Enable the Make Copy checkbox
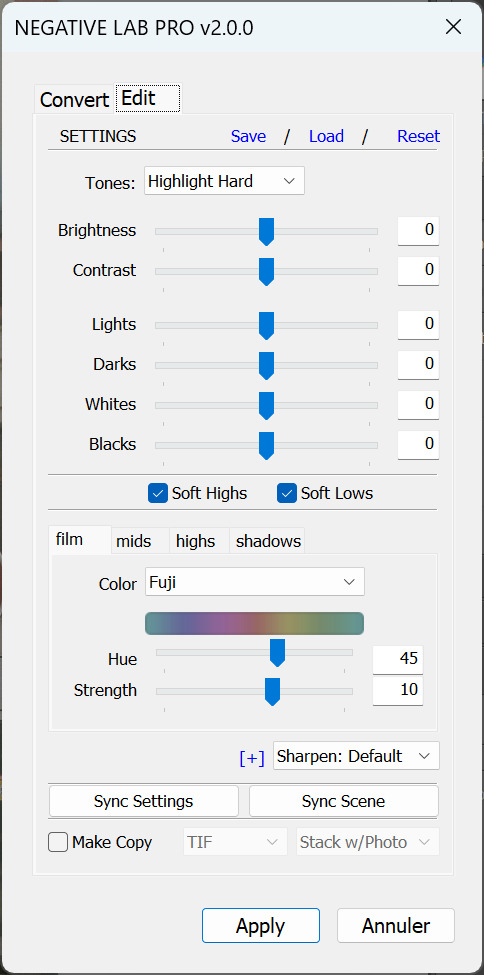This screenshot has height=975, width=484. [x=58, y=843]
